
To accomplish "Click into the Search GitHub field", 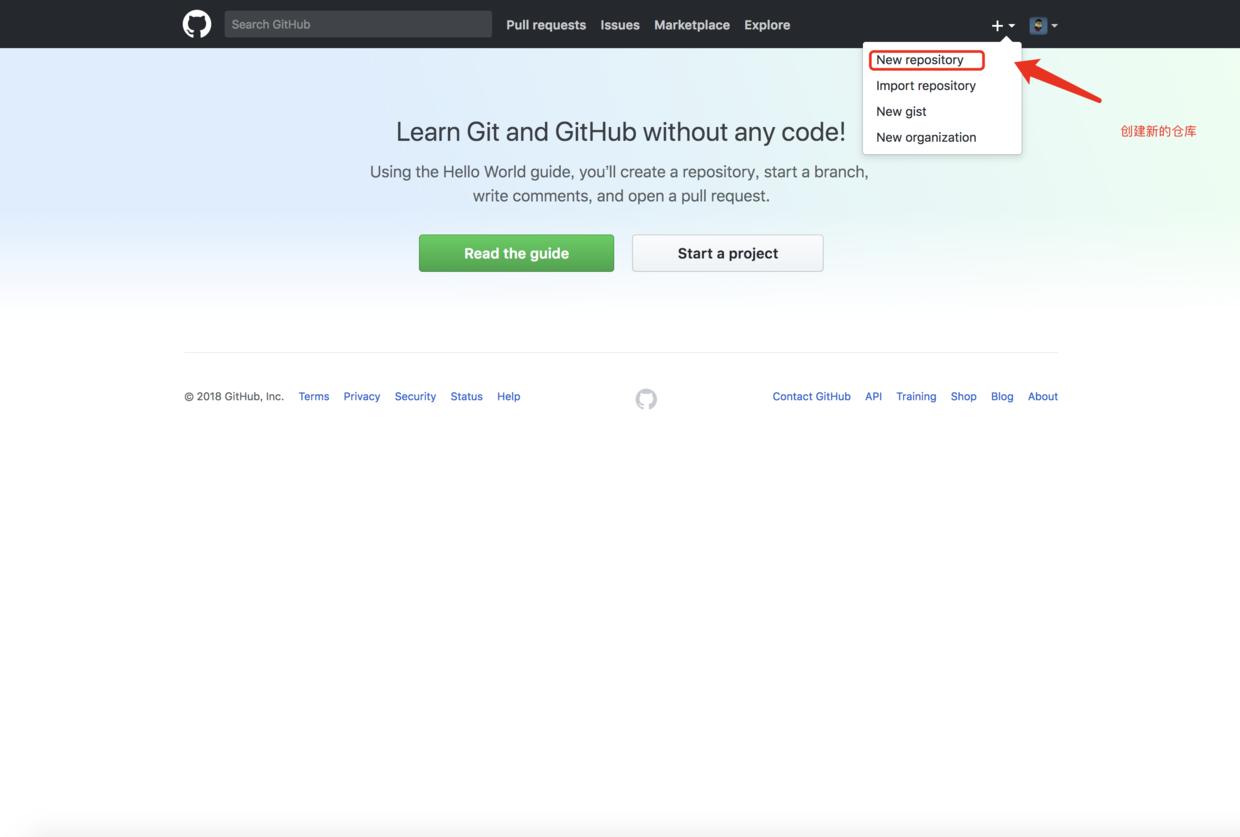I will (x=358, y=24).
